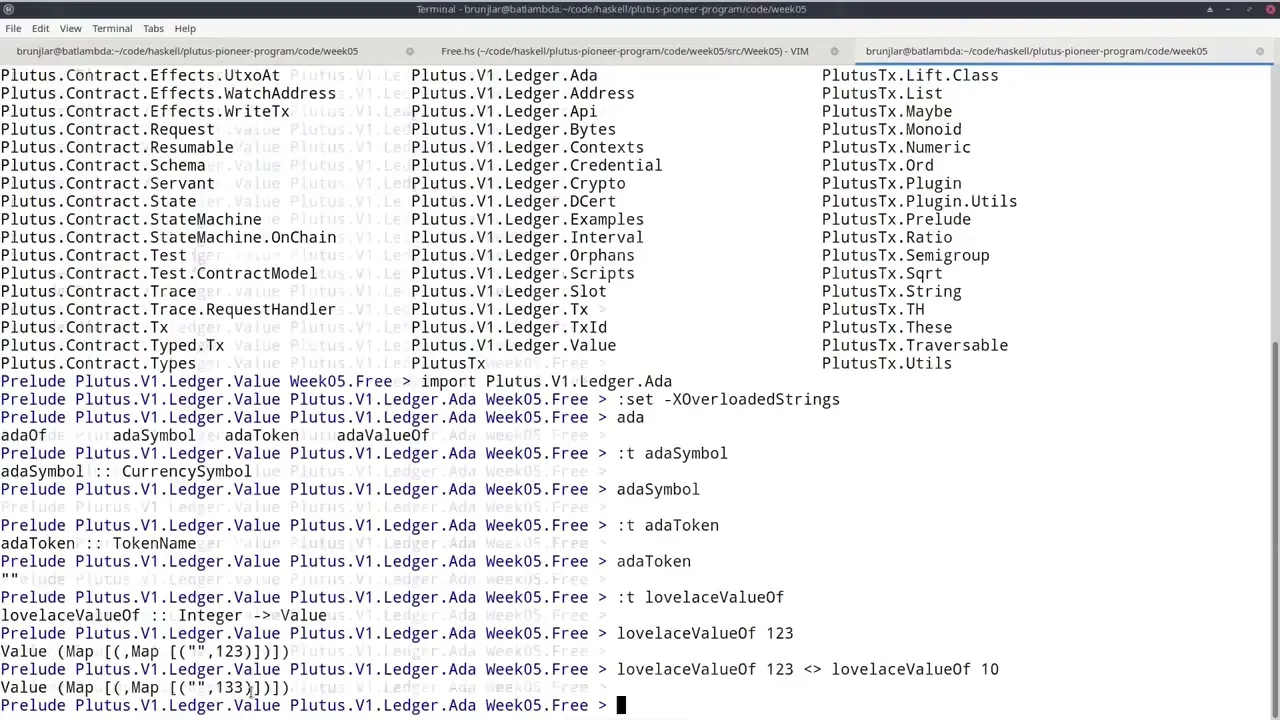1280x720 pixels.
Task: Open the Terminal menu
Action: coord(112,28)
